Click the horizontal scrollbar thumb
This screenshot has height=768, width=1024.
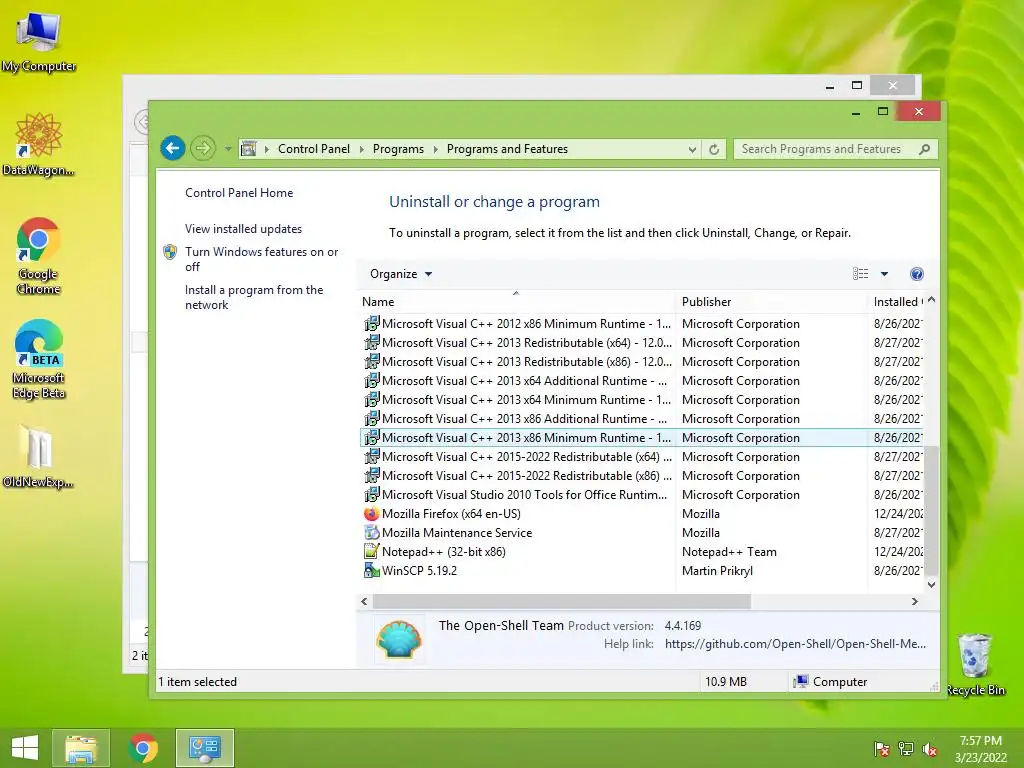tap(562, 601)
